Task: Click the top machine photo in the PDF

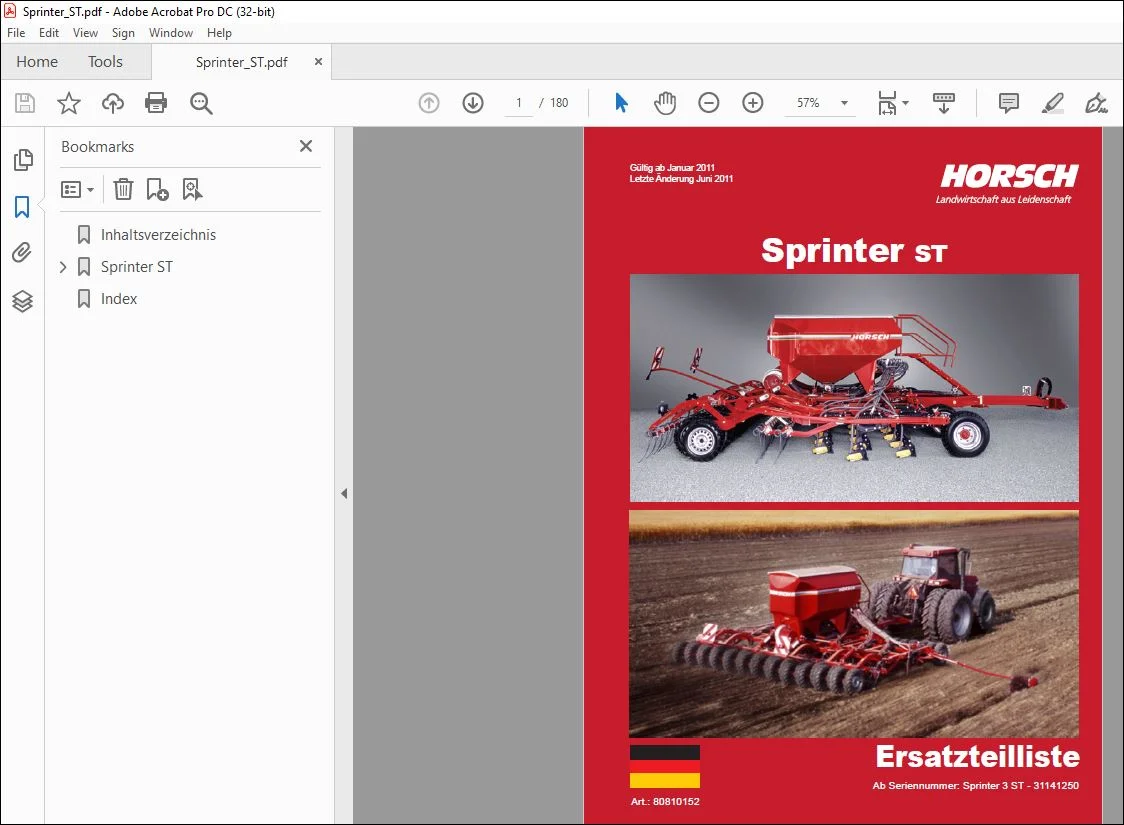Action: click(854, 388)
